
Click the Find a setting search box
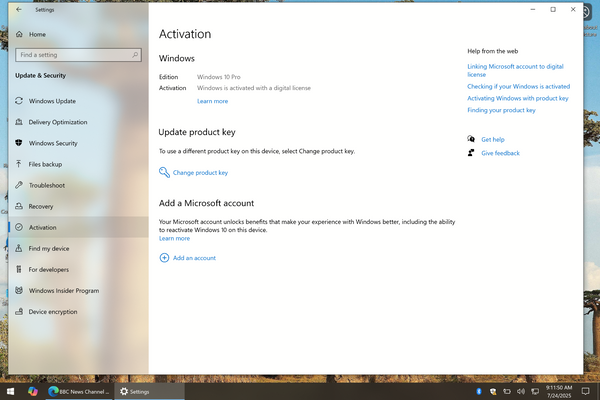(x=78, y=55)
